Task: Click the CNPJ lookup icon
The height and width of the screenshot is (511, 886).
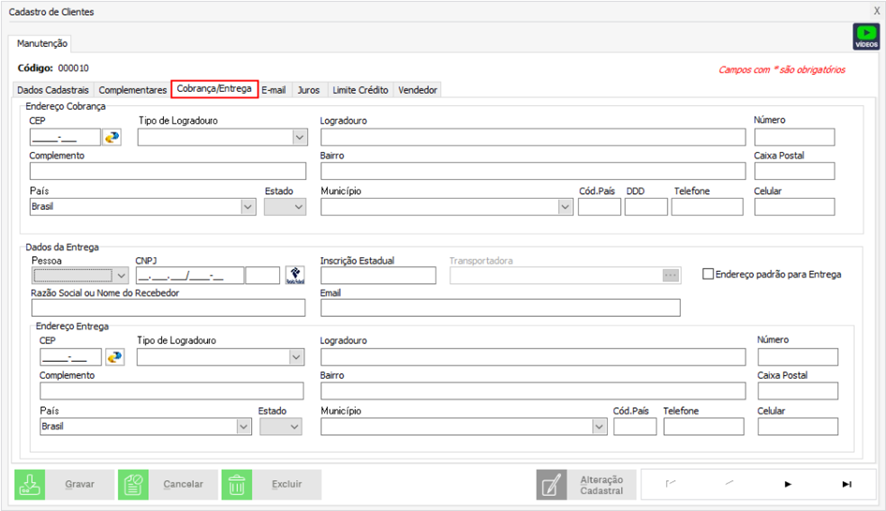Action: click(294, 275)
